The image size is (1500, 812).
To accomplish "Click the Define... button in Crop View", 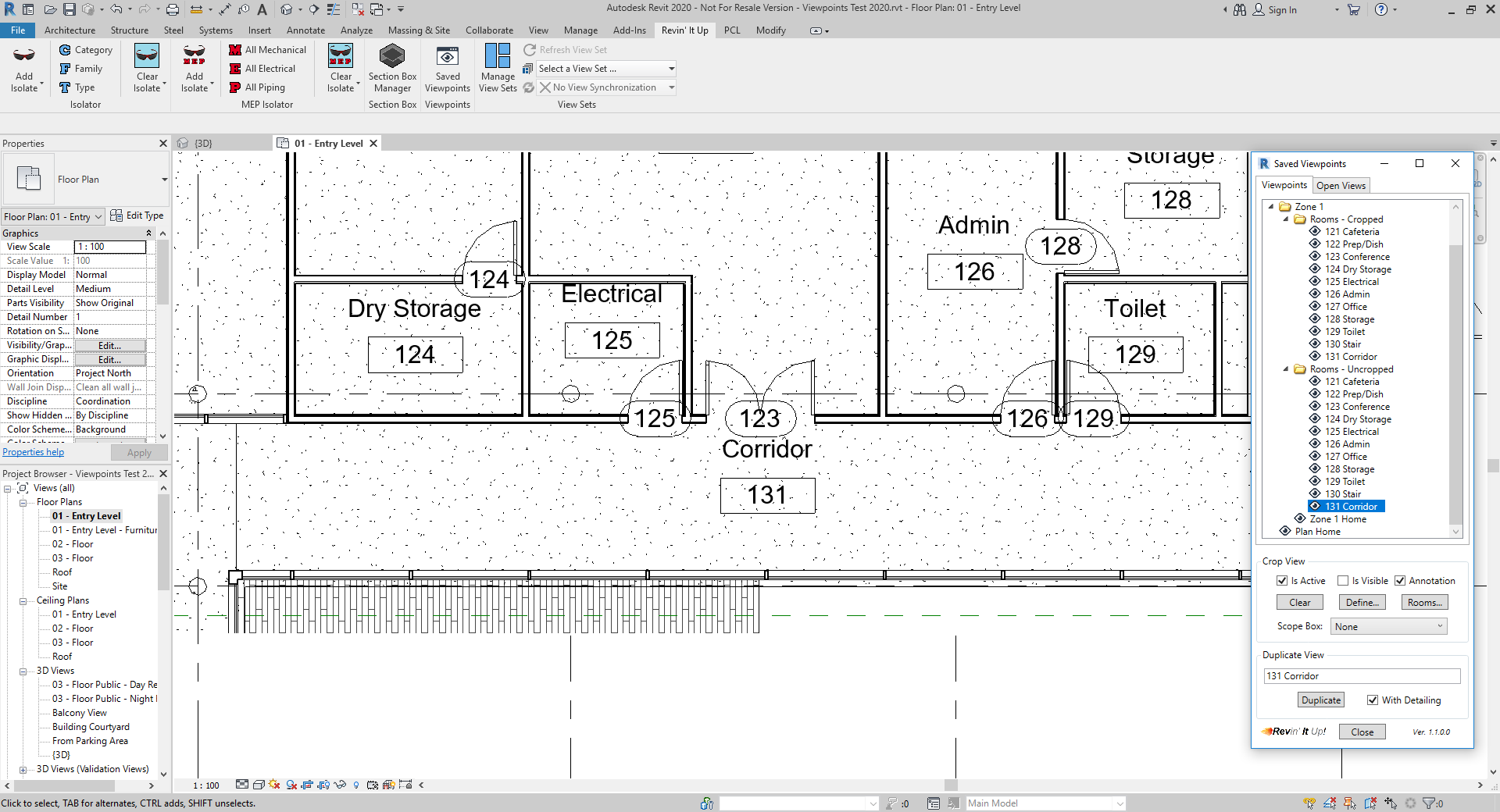I will (x=1362, y=603).
